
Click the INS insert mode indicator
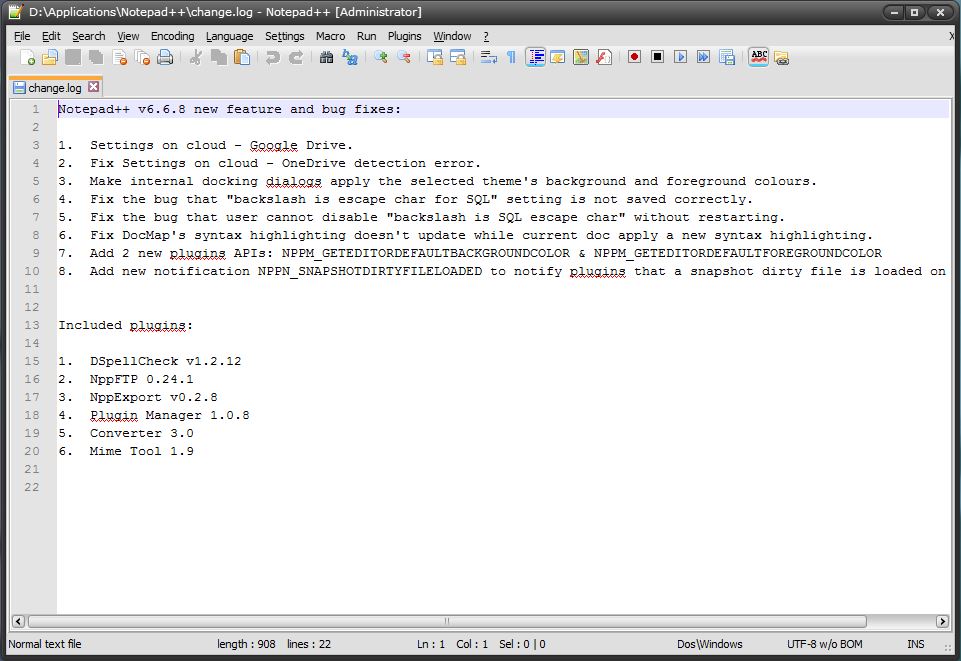tap(916, 644)
